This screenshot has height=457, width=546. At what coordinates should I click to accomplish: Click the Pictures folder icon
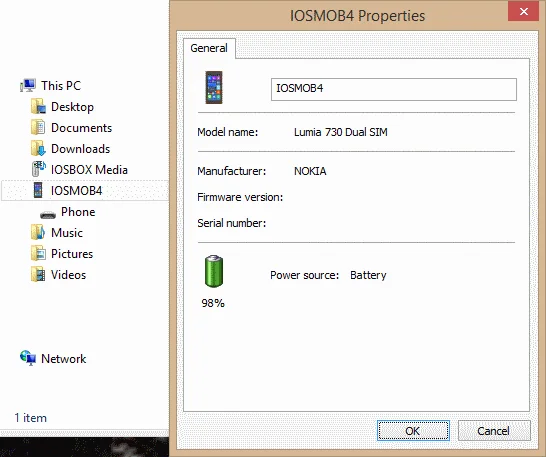38,254
